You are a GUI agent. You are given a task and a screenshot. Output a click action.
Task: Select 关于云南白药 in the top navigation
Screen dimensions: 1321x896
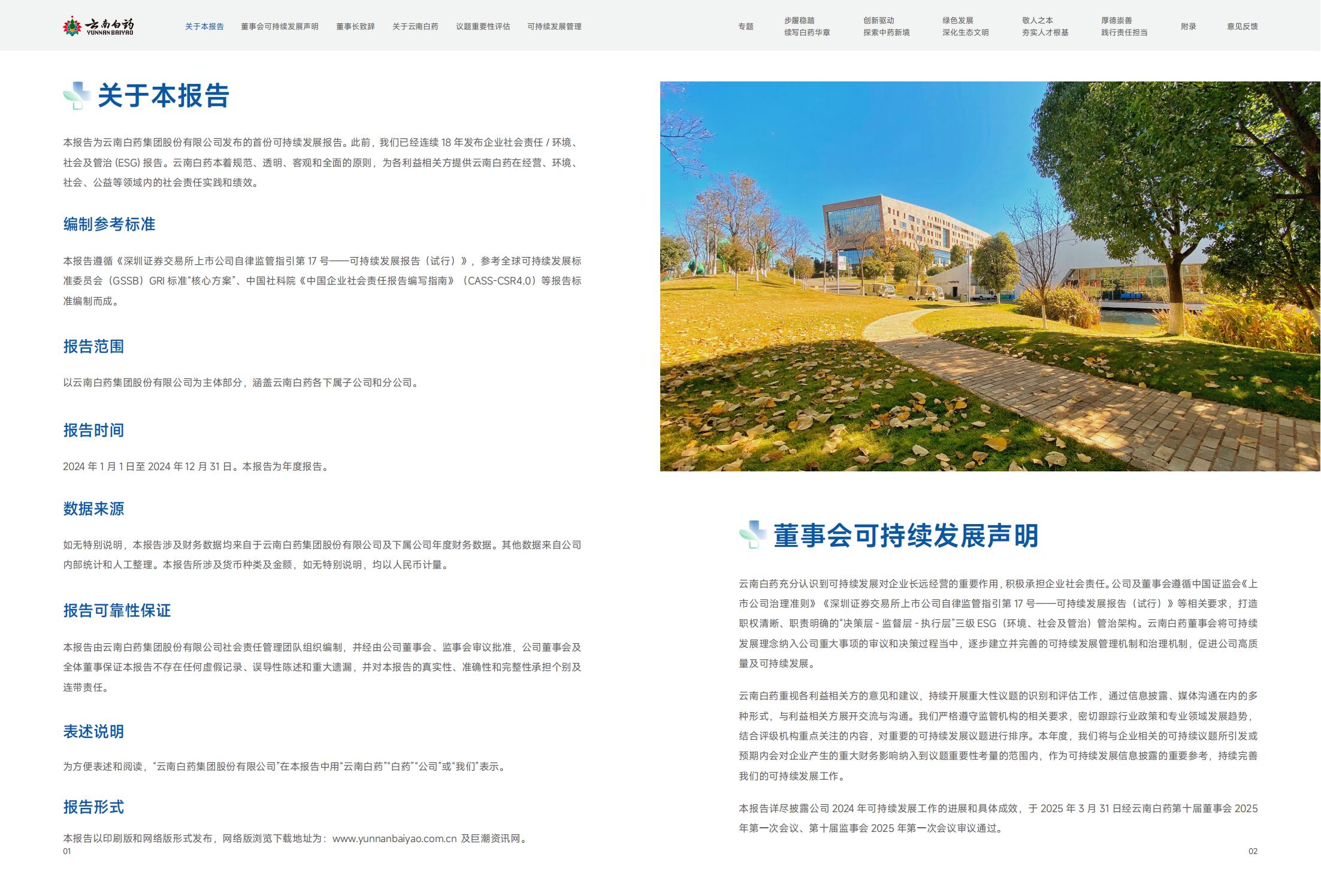[x=415, y=26]
